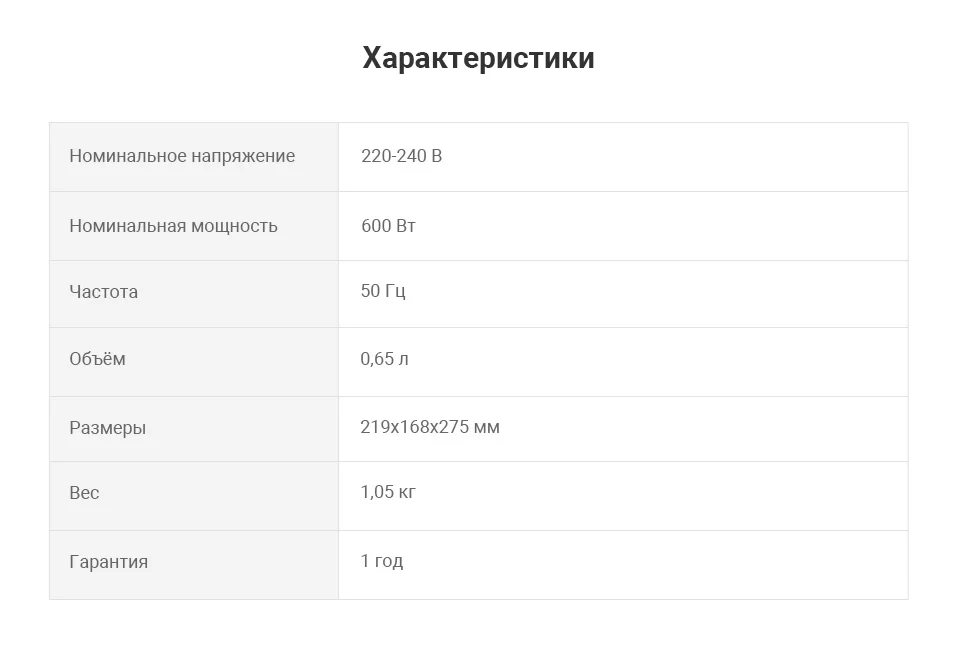Select the Частота row label

pyautogui.click(x=103, y=292)
